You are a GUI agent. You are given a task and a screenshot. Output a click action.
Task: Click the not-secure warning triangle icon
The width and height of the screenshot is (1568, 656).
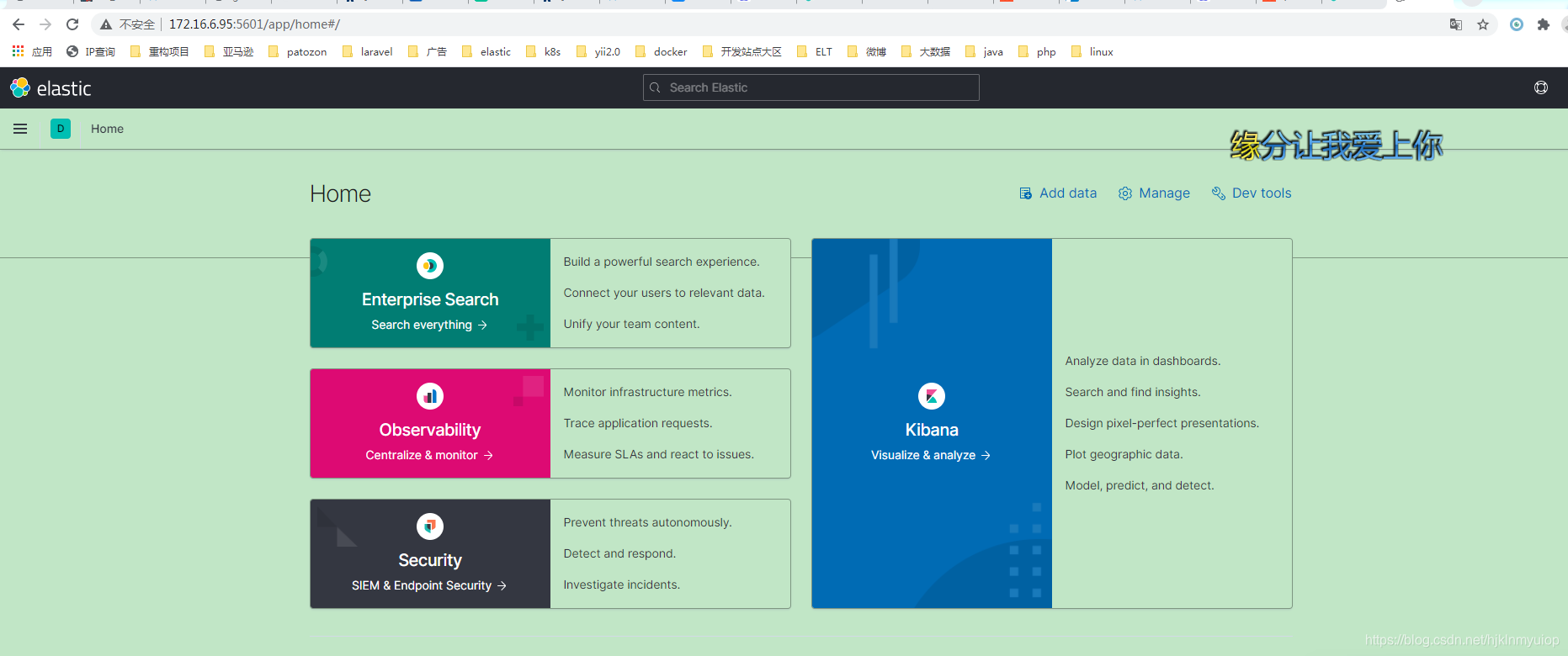106,24
